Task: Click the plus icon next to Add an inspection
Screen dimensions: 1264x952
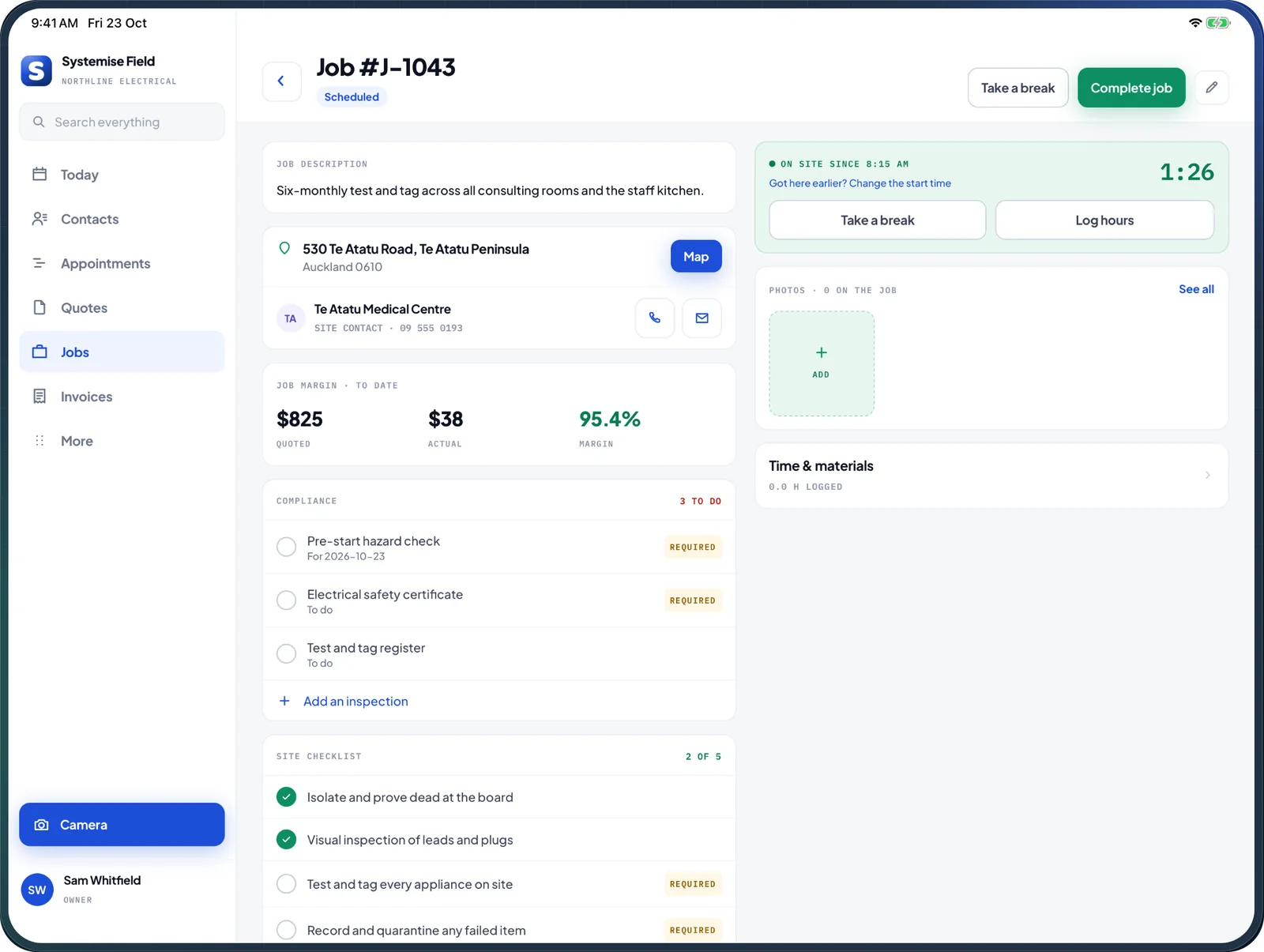Action: pyautogui.click(x=284, y=701)
